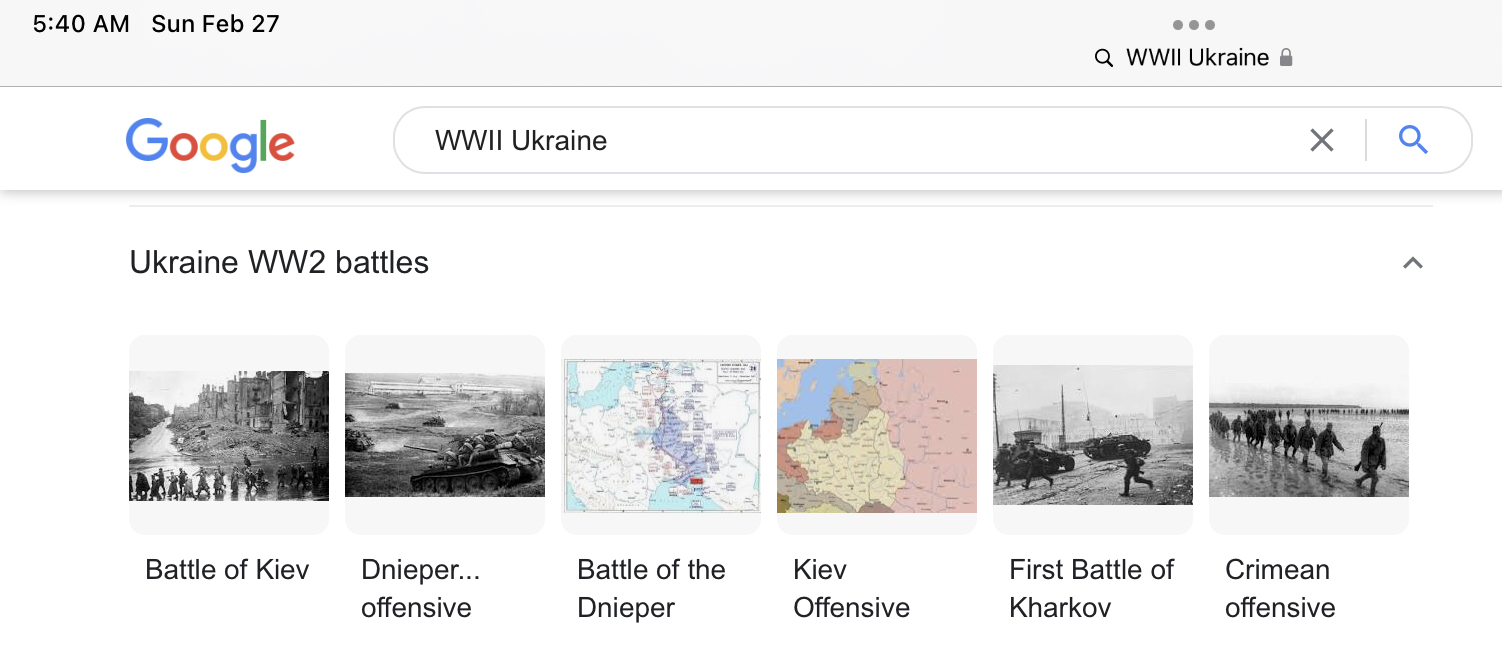Click the WWII Ukraine search input field

coord(850,141)
